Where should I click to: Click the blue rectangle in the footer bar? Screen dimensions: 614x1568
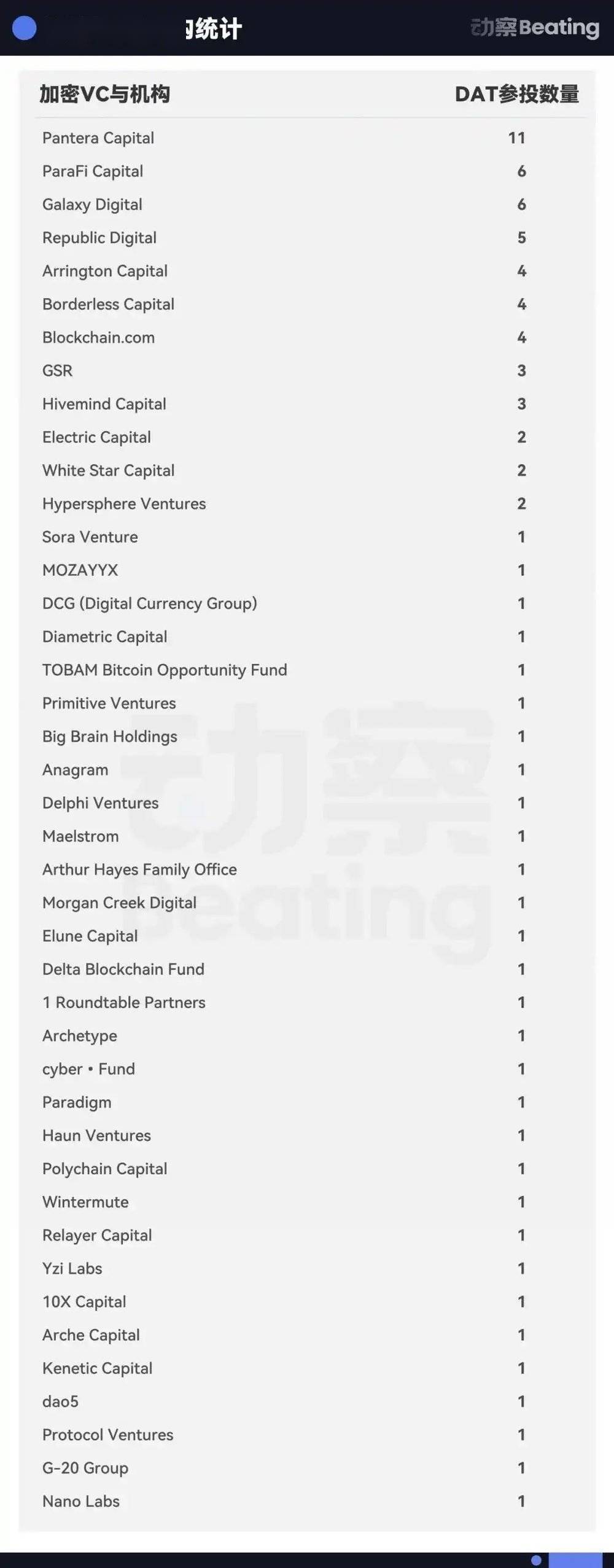tap(575, 1560)
